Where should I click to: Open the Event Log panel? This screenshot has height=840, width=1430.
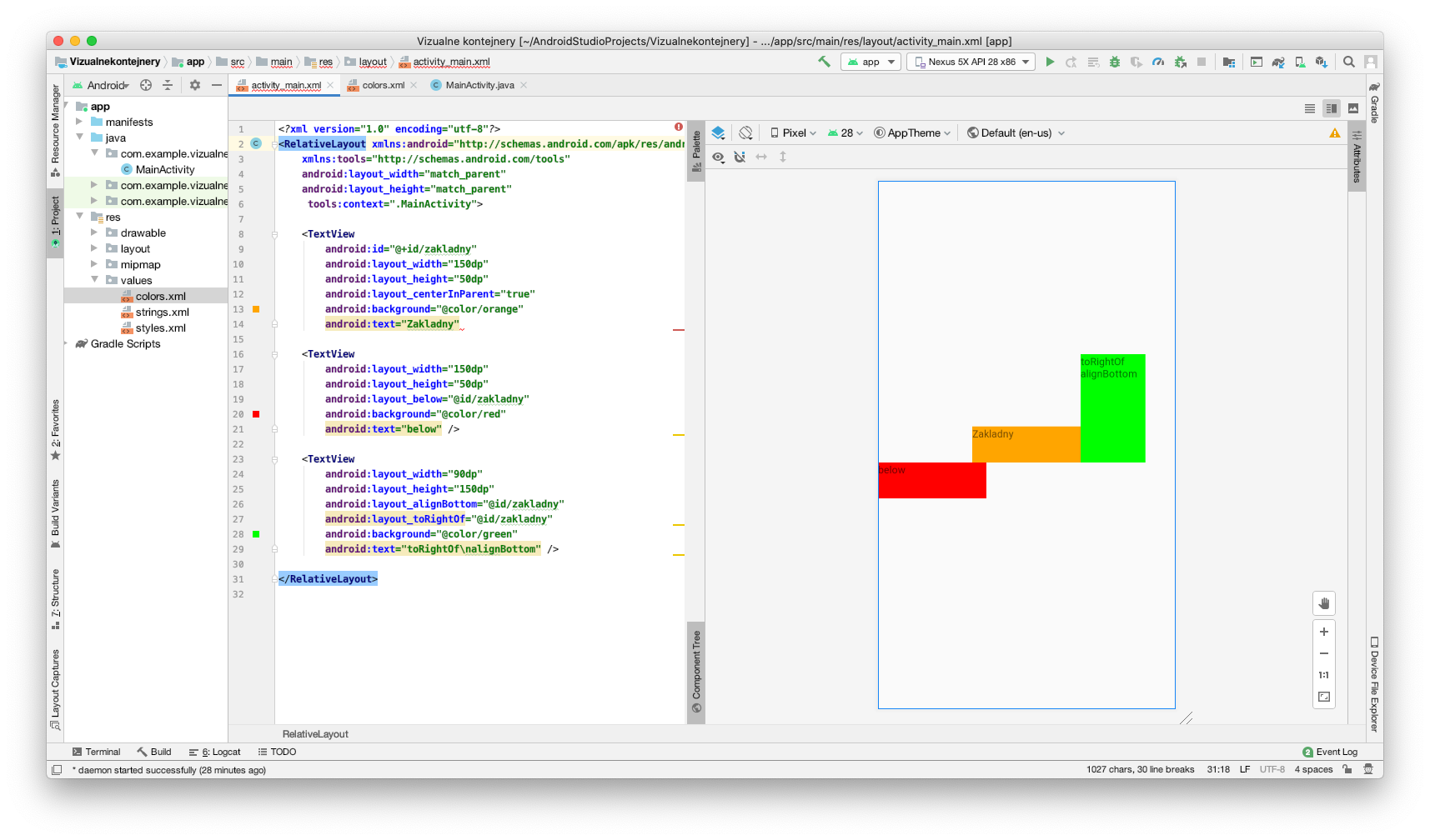[x=1330, y=752]
